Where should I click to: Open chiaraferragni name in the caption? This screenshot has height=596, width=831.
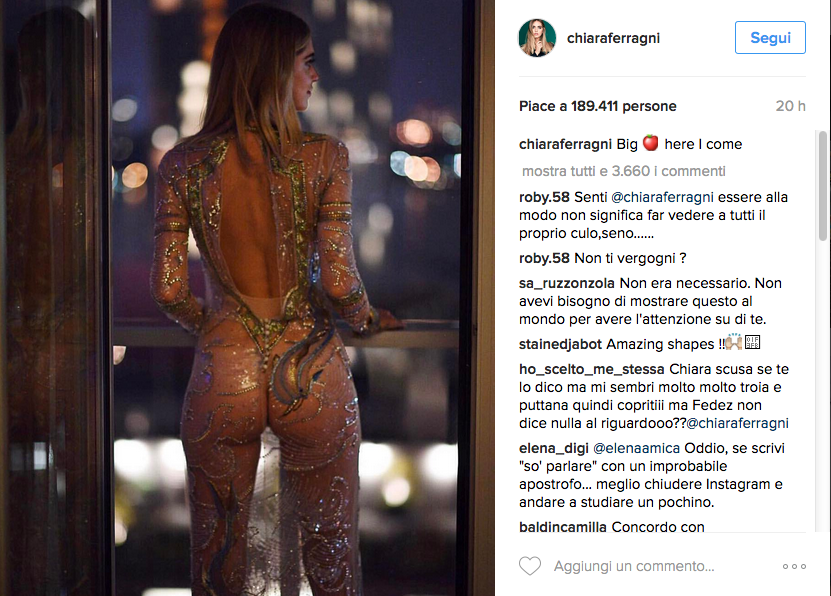coord(565,144)
